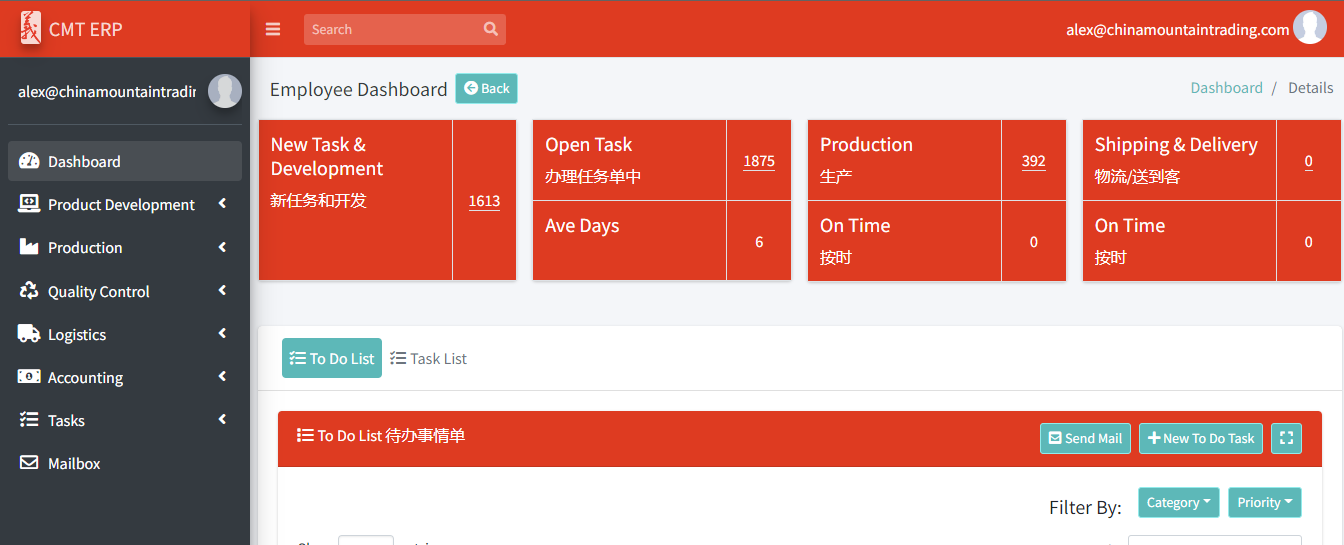Click New To Do Task button
1344x545 pixels.
coord(1201,438)
